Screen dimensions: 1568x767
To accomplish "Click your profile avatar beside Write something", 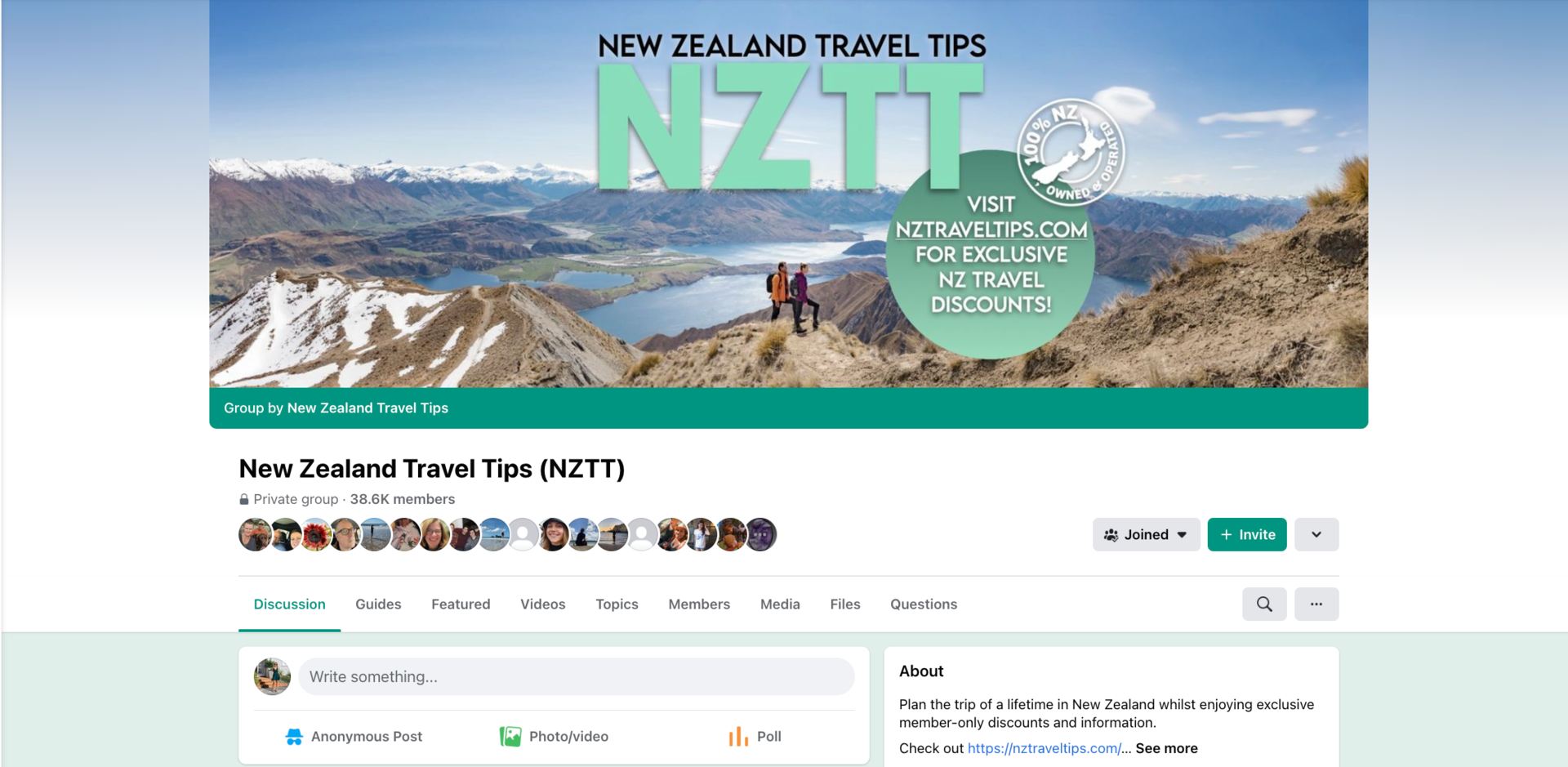I will point(273,676).
